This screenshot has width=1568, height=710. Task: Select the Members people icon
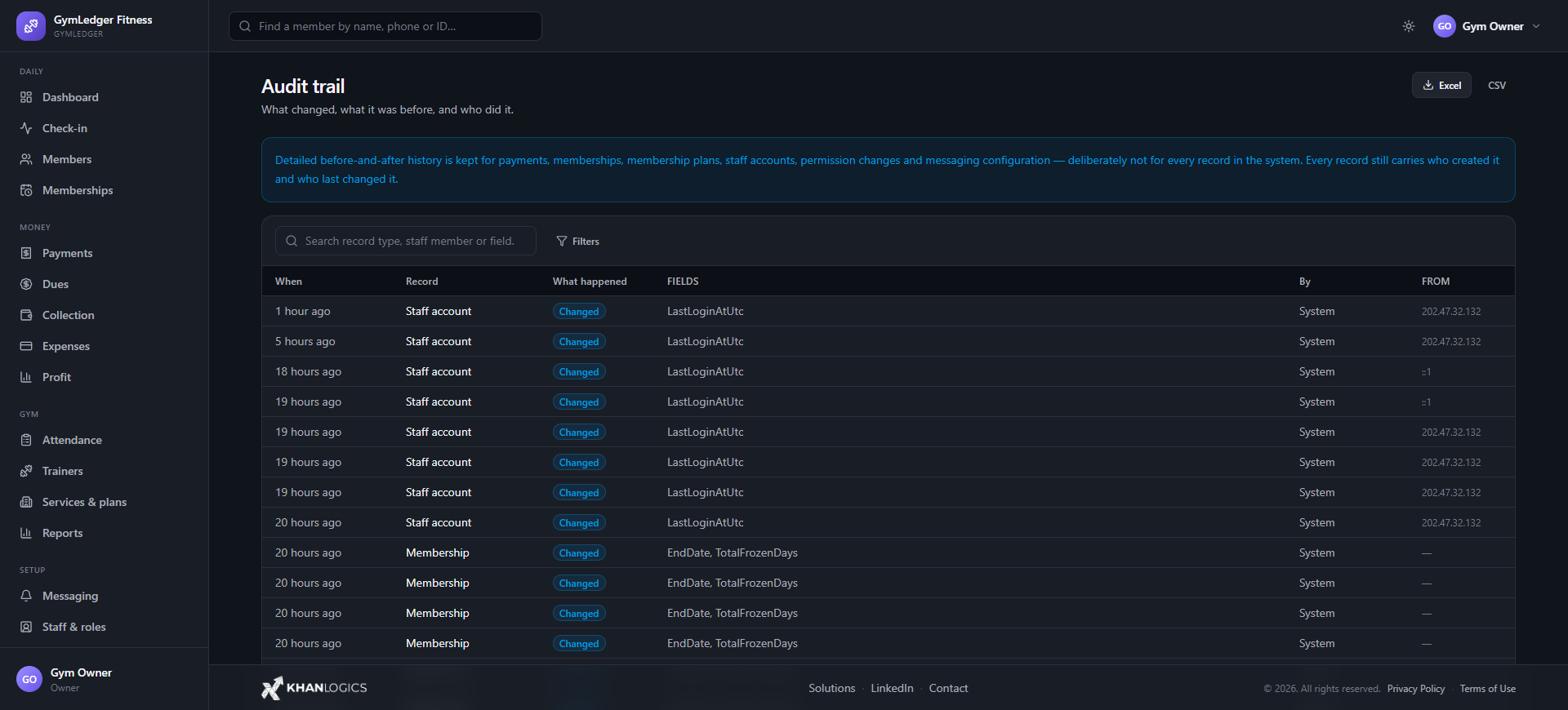(x=26, y=159)
